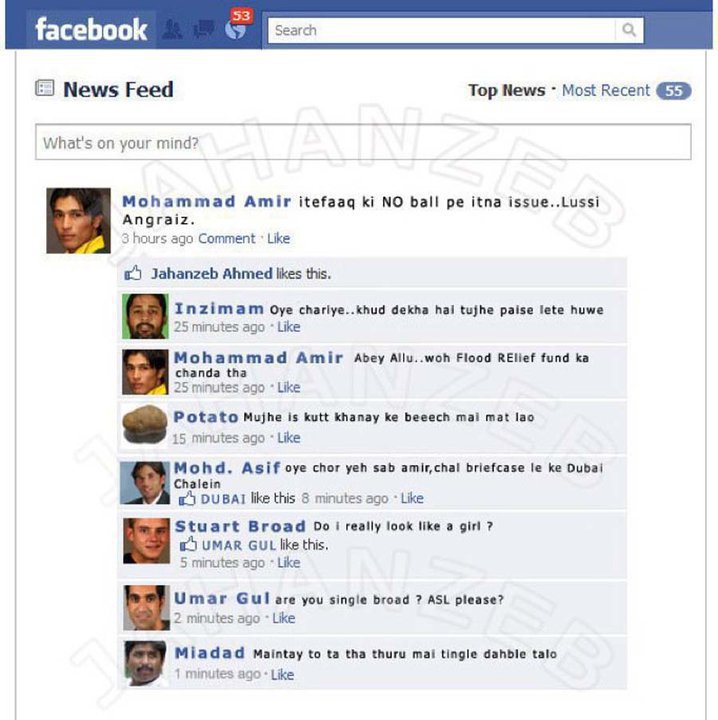The width and height of the screenshot is (718, 720).
Task: Open Stuart Broad's profile name link
Action: pos(240,526)
